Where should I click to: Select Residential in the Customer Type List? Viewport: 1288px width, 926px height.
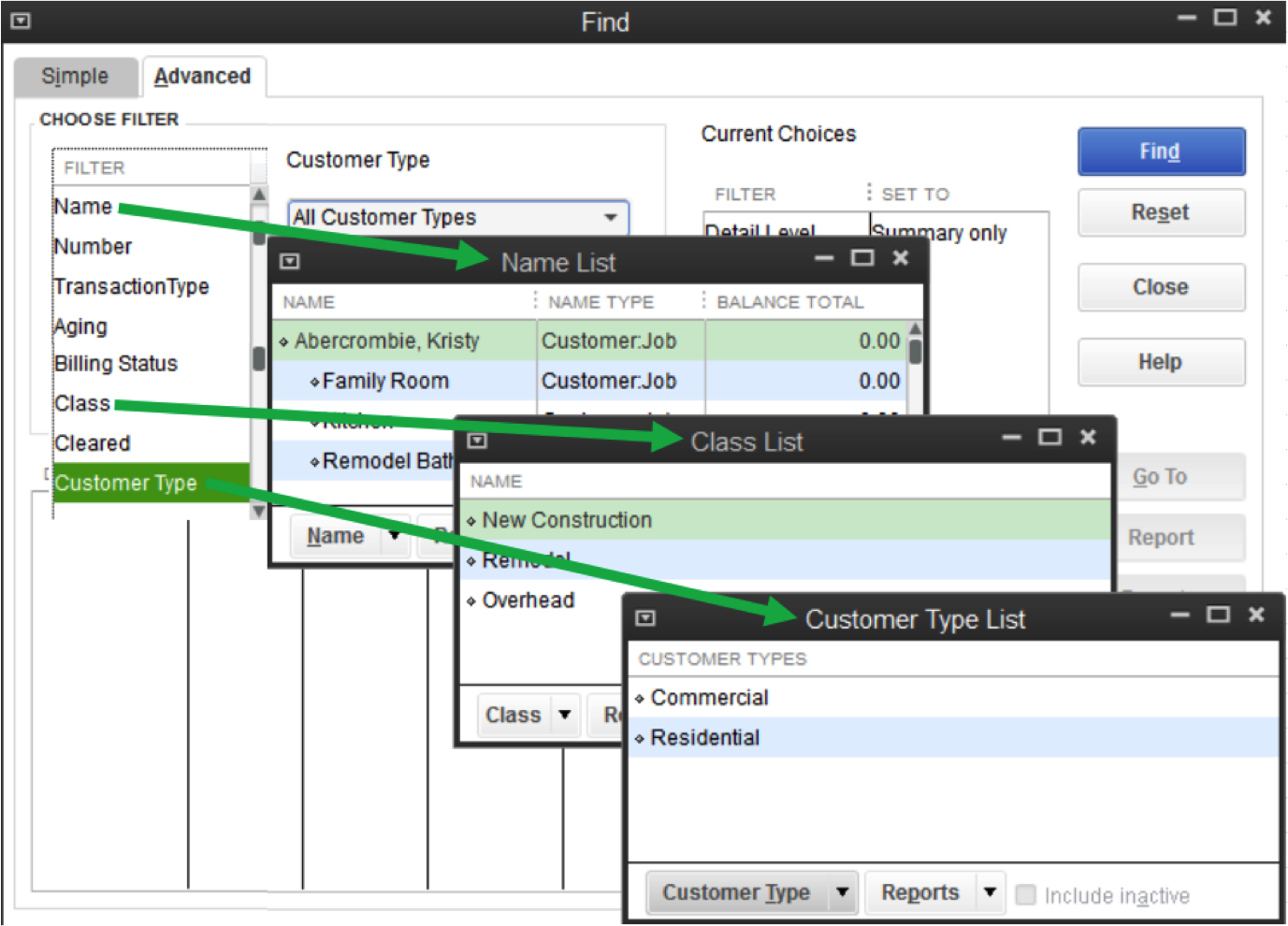click(x=705, y=738)
